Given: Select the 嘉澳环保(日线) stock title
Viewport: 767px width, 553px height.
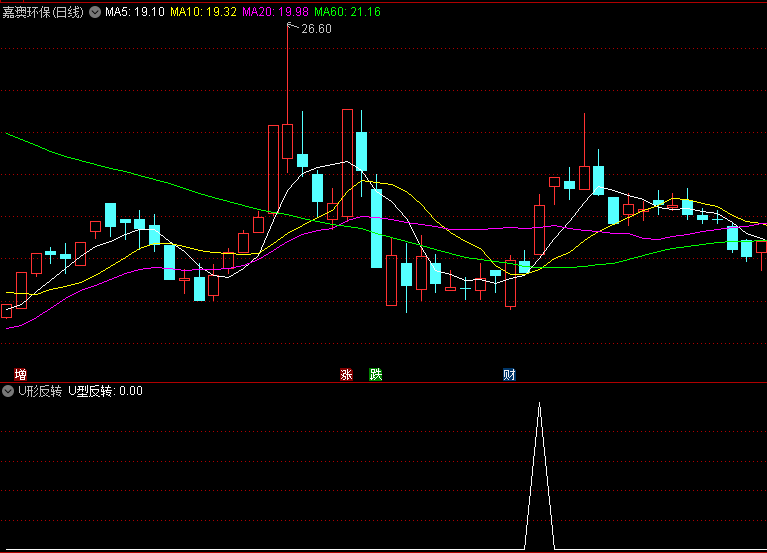Looking at the screenshot, I should coord(44,12).
